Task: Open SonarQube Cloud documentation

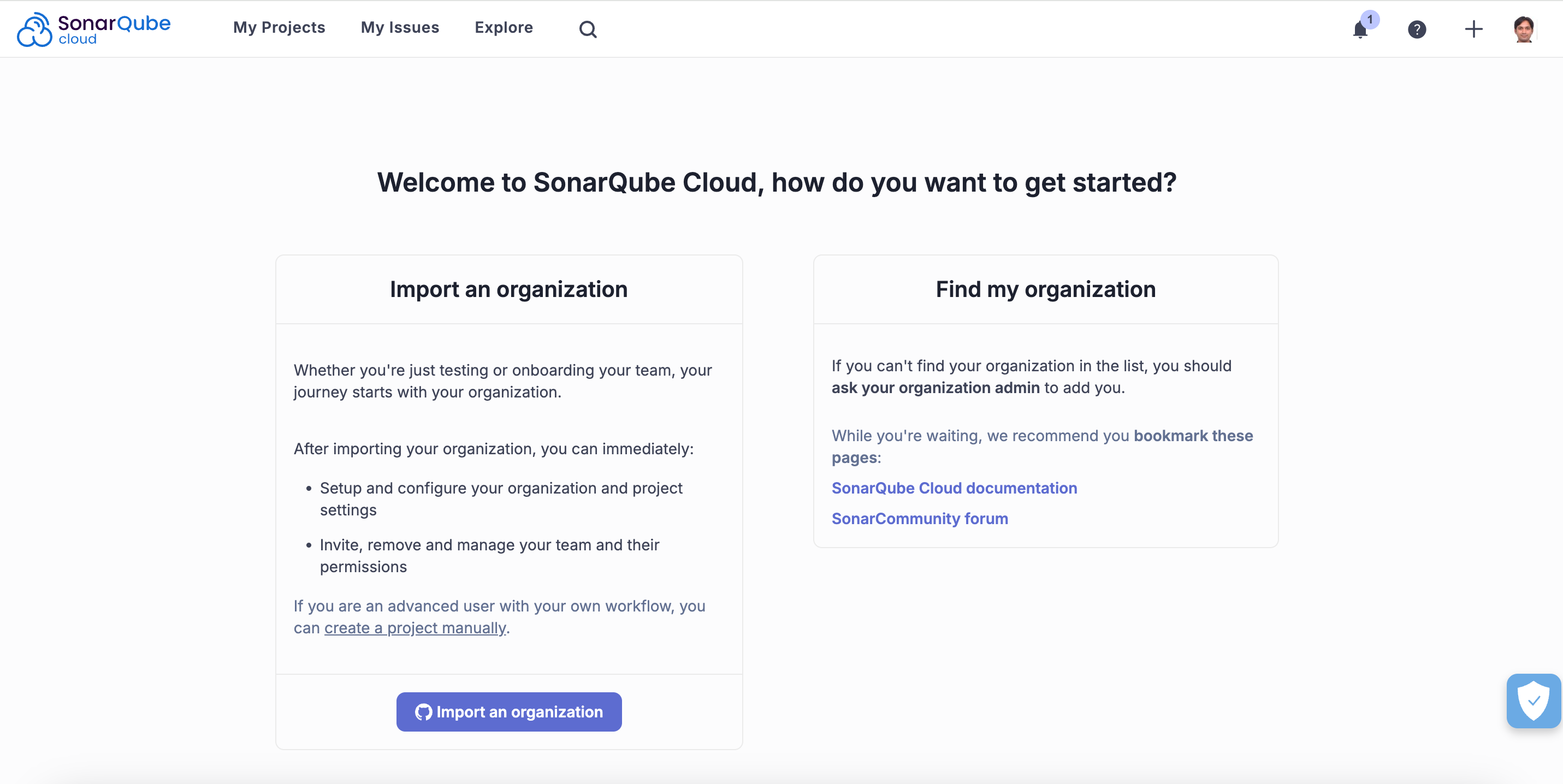Action: (x=954, y=488)
